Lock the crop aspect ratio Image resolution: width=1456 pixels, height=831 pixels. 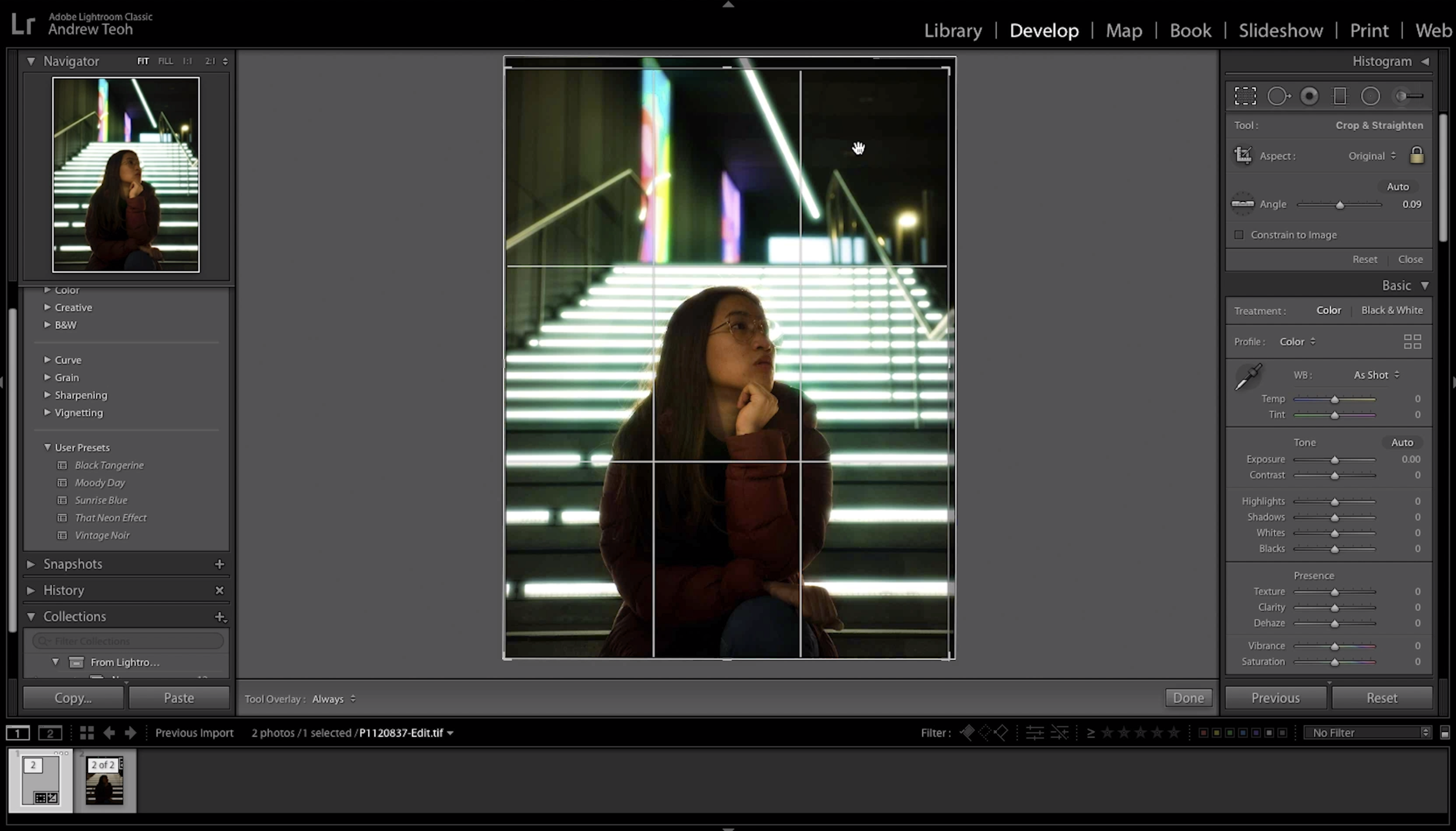(1416, 155)
